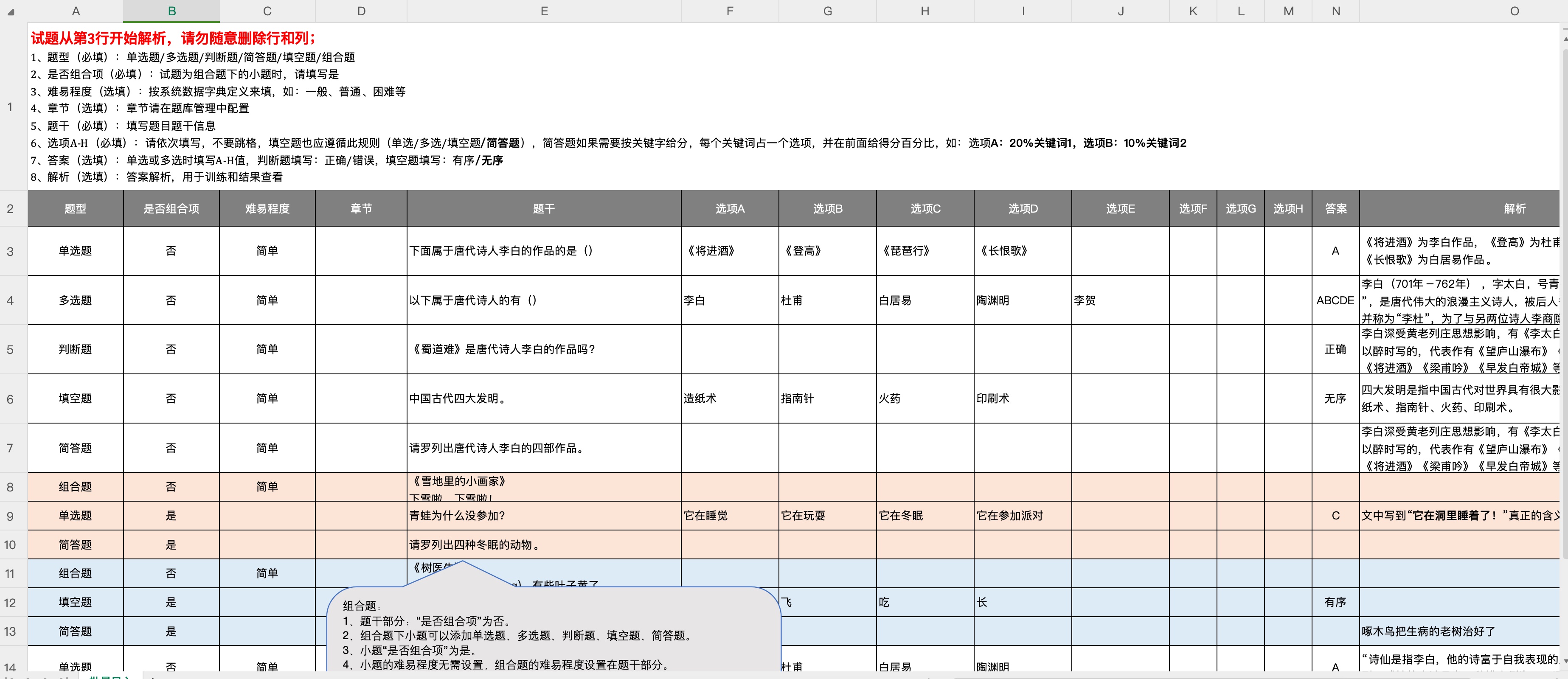Select the cell 《将进酒》 in row 3

730,251
